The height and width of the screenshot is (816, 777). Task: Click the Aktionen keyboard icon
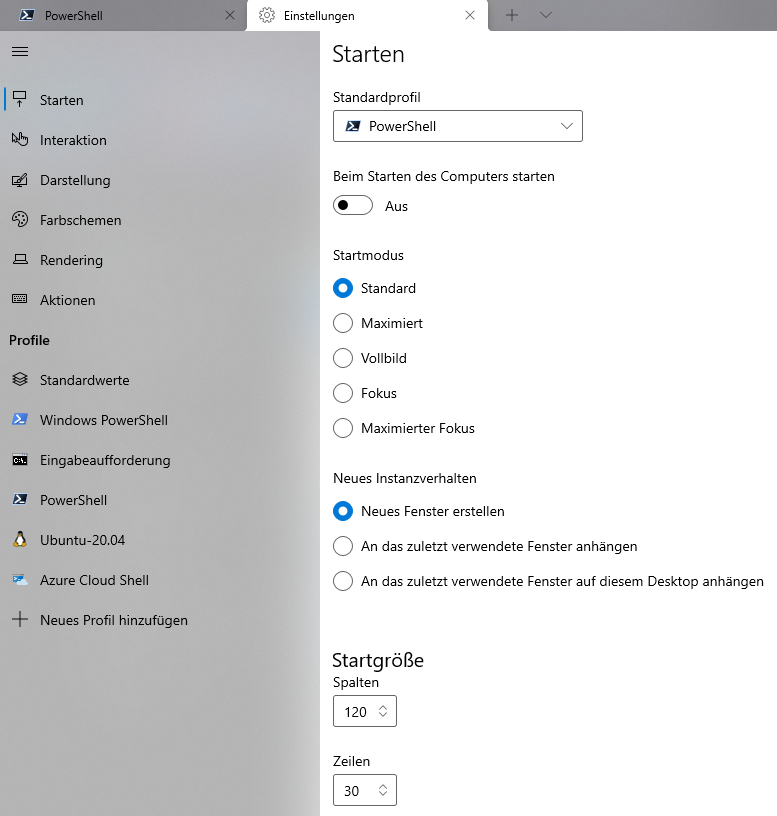point(20,299)
